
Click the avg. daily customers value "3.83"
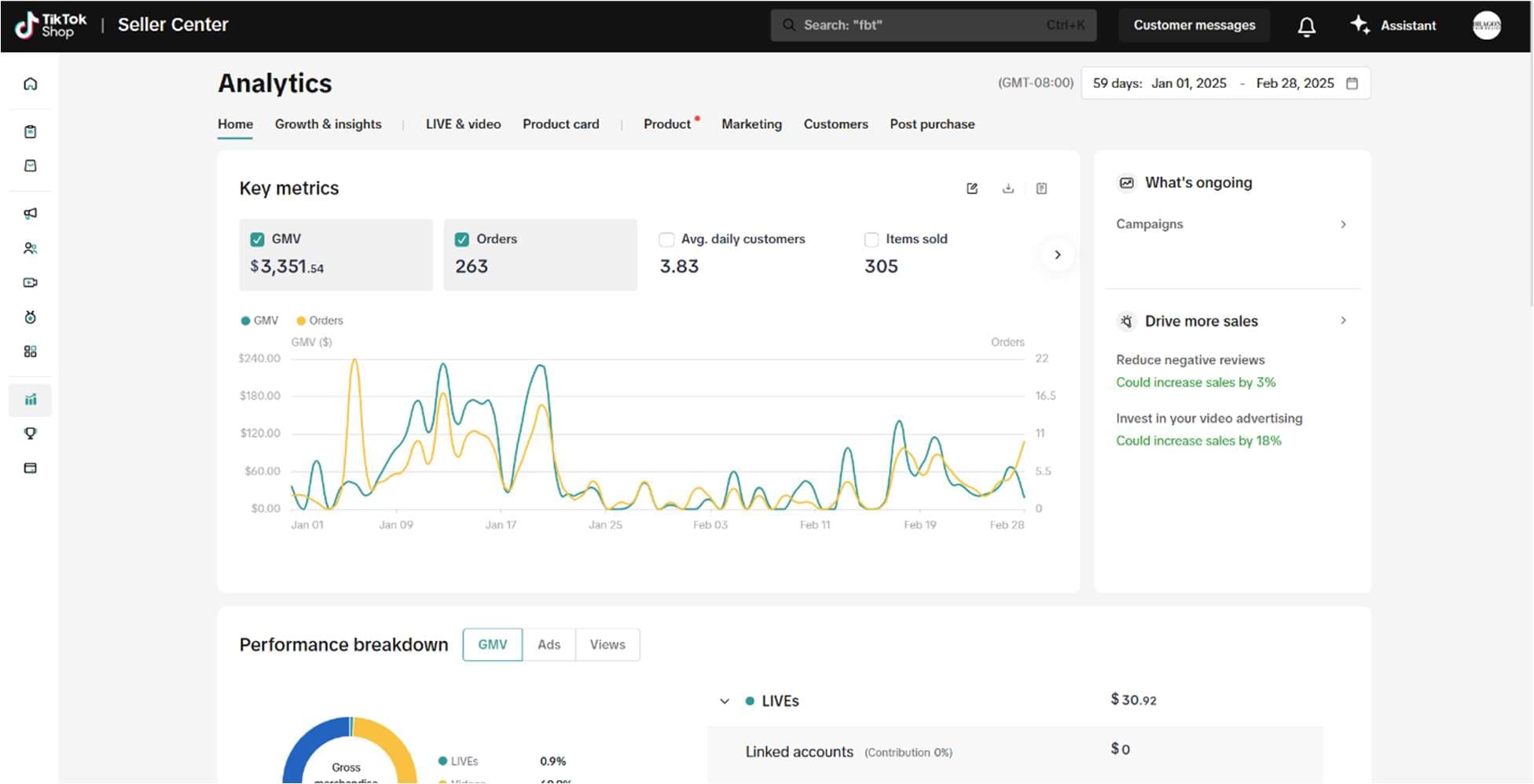[x=679, y=267]
